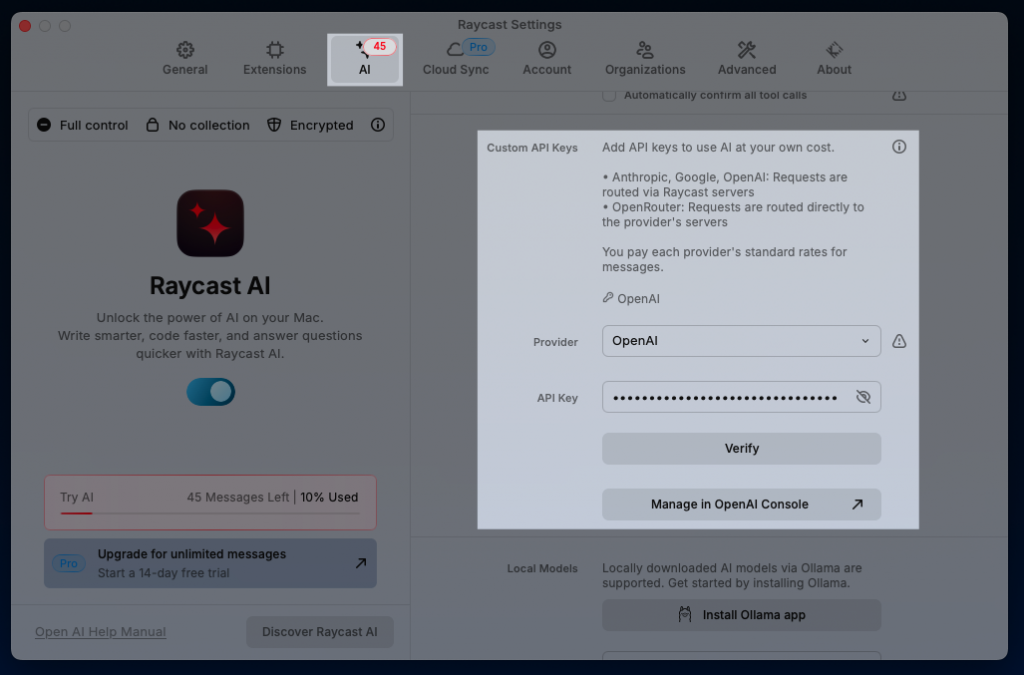Viewport: 1024px width, 675px height.
Task: Click the 45 badge on AI tab
Action: [379, 46]
